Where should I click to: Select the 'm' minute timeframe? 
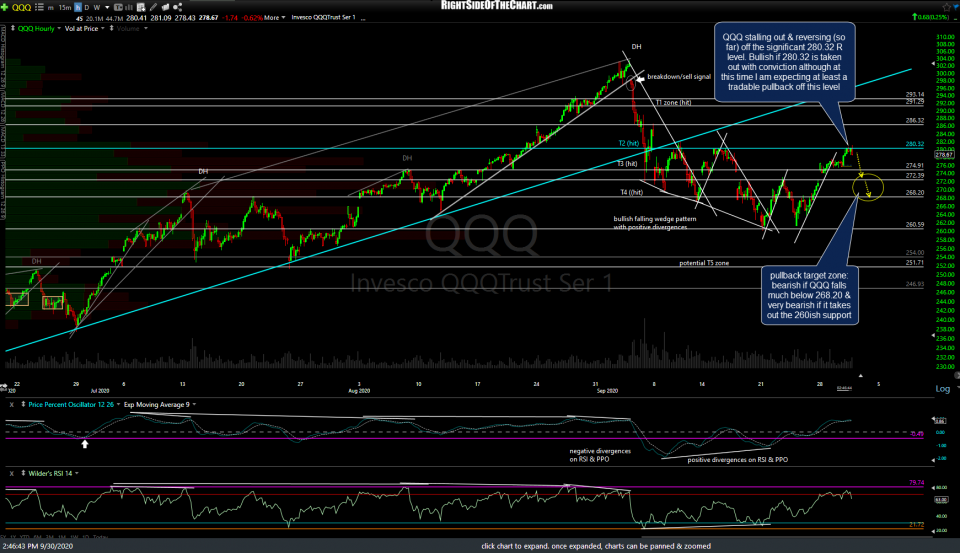tap(51, 7)
